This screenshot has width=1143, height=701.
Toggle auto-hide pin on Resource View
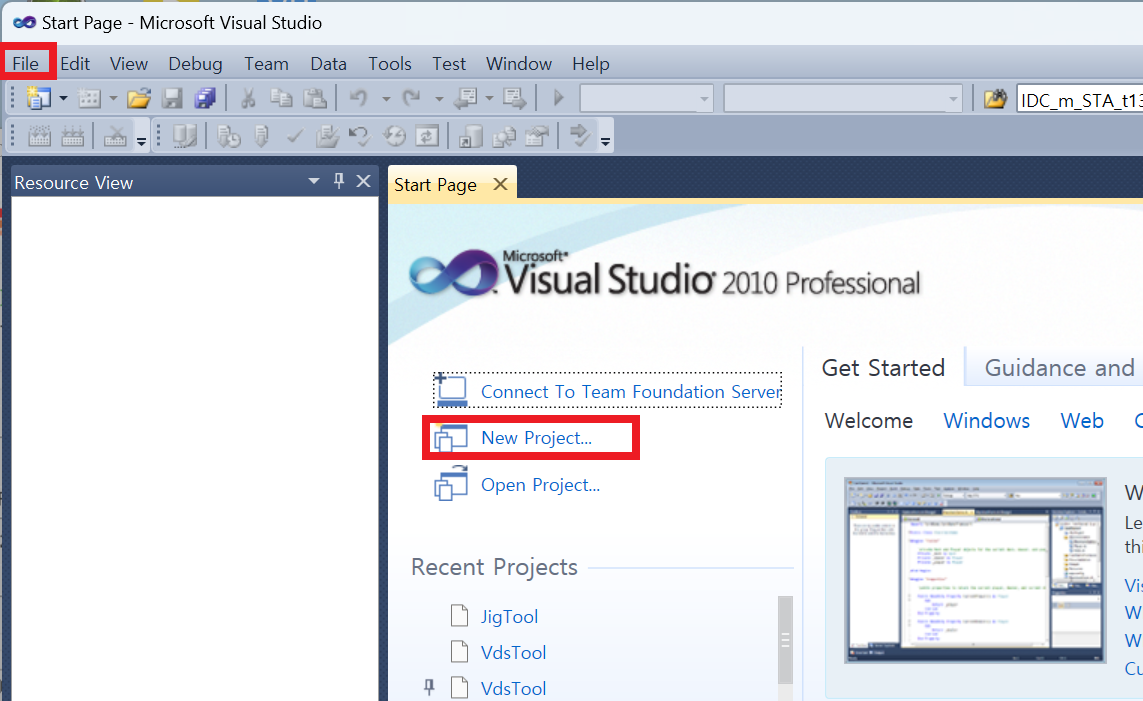pos(339,181)
